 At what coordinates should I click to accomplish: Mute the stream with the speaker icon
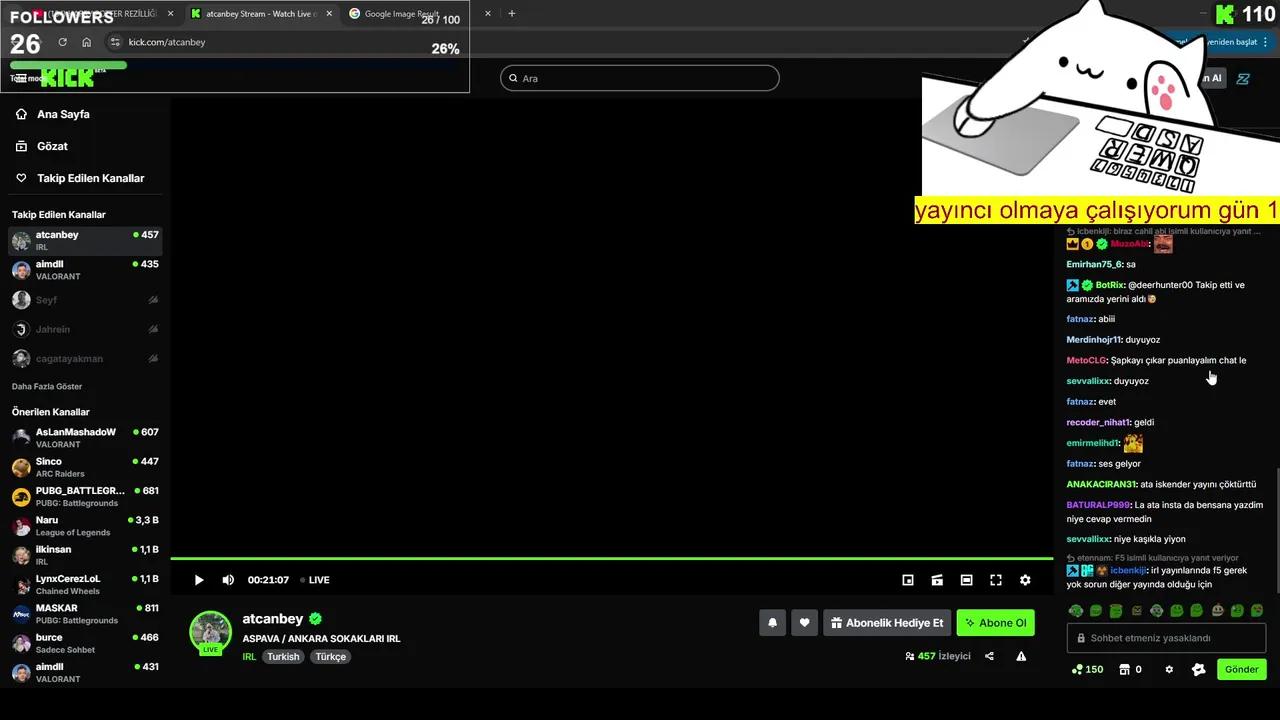click(x=228, y=580)
